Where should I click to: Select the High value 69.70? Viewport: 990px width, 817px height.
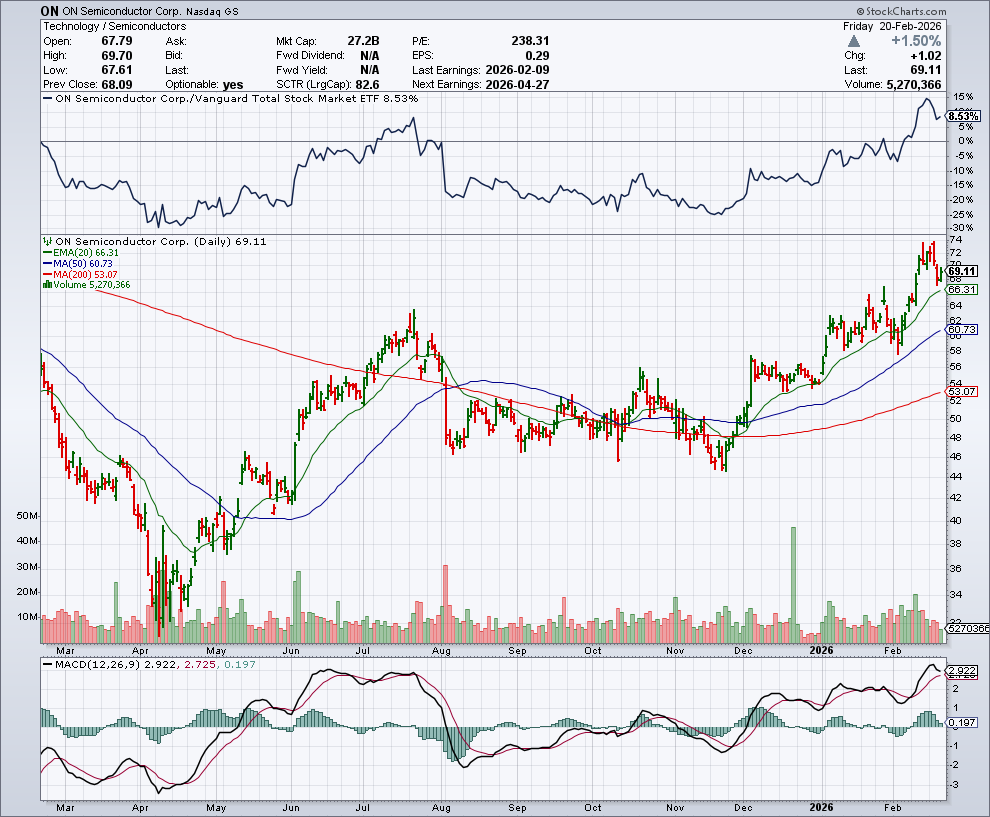coord(117,56)
